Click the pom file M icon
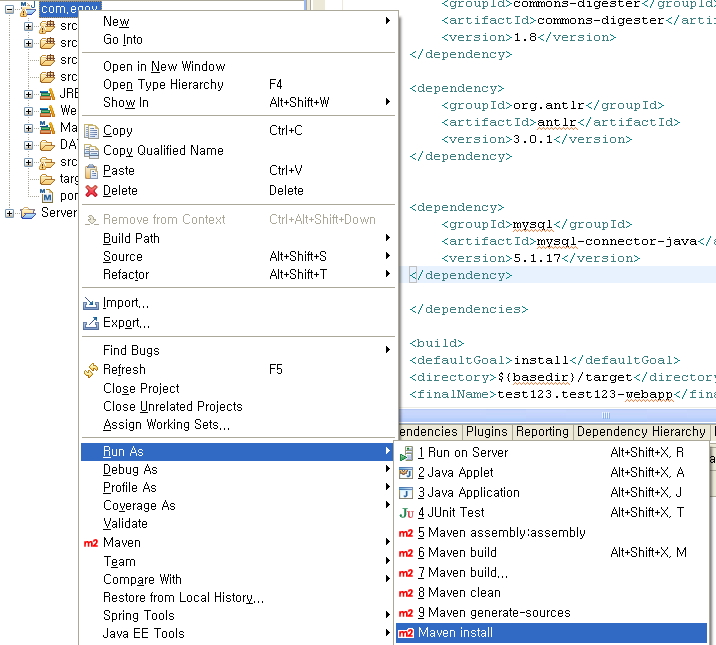The height and width of the screenshot is (645, 716). [x=47, y=196]
